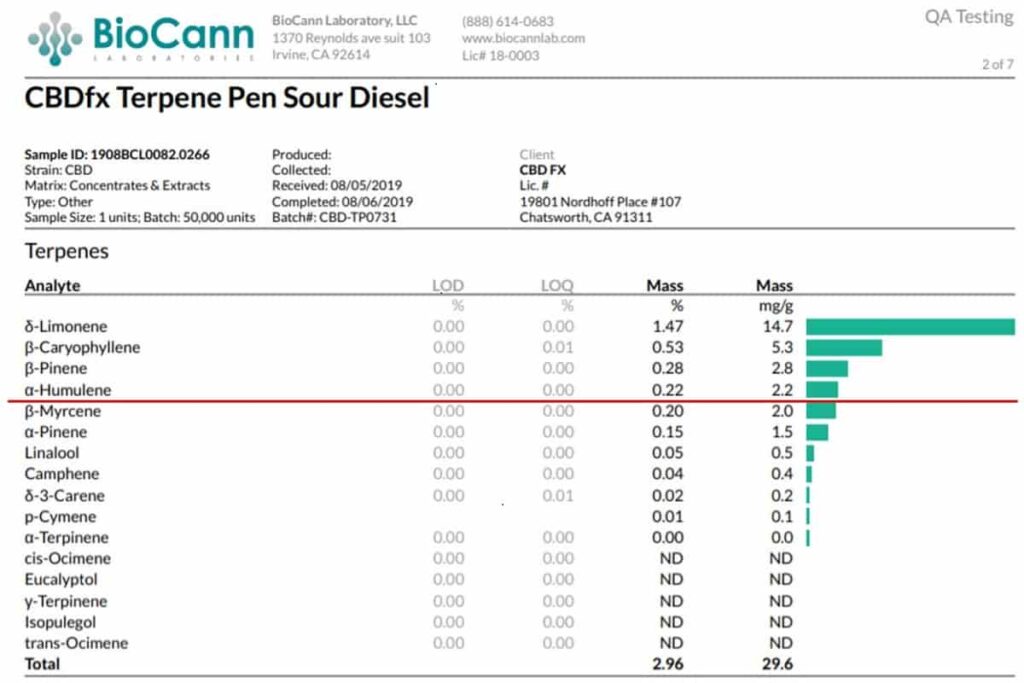Image resolution: width=1024 pixels, height=683 pixels.
Task: Click the δ-Limonene mass value 1.47
Action: pos(667,326)
